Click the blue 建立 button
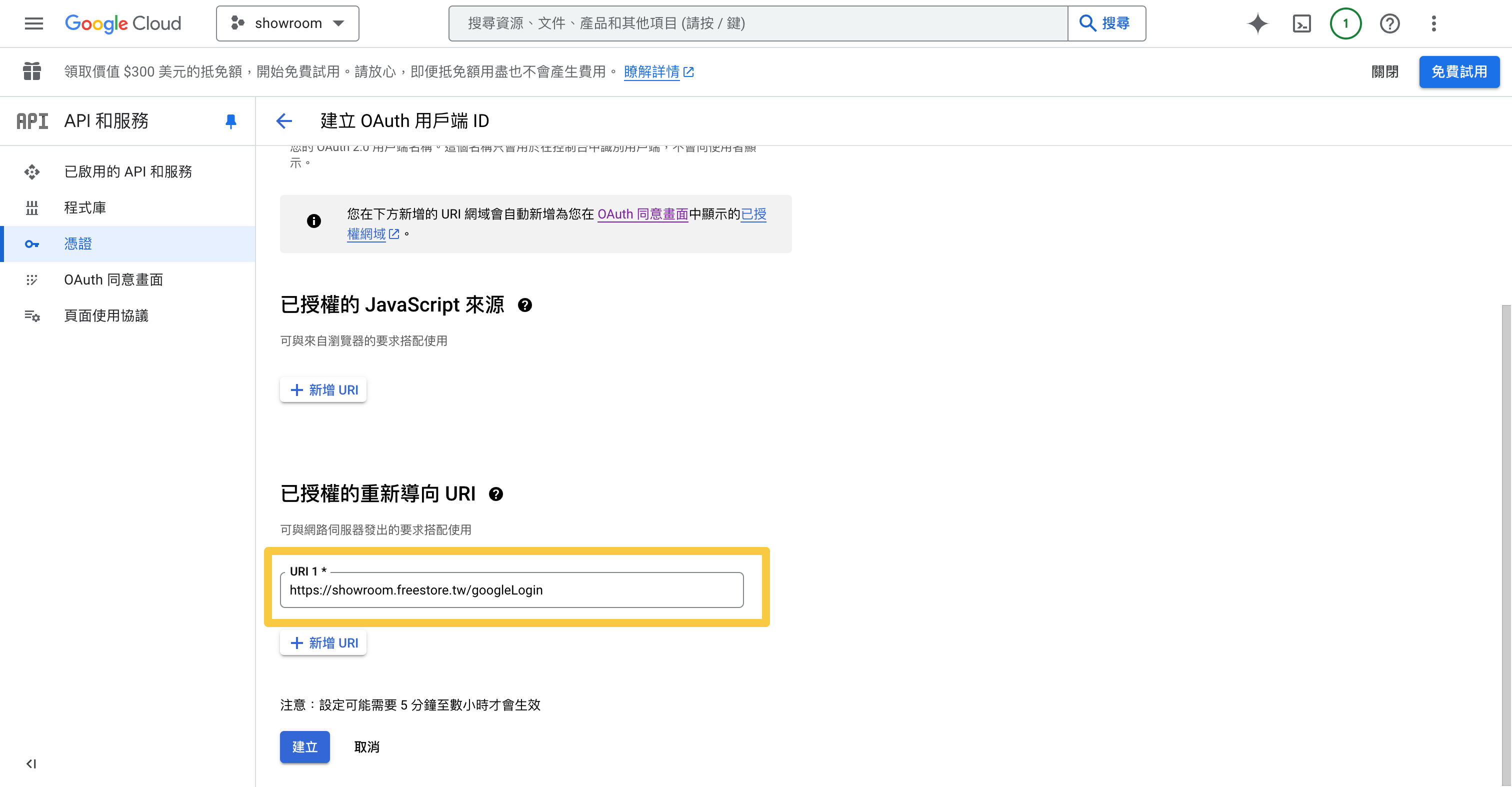Image resolution: width=1512 pixels, height=787 pixels. (304, 746)
